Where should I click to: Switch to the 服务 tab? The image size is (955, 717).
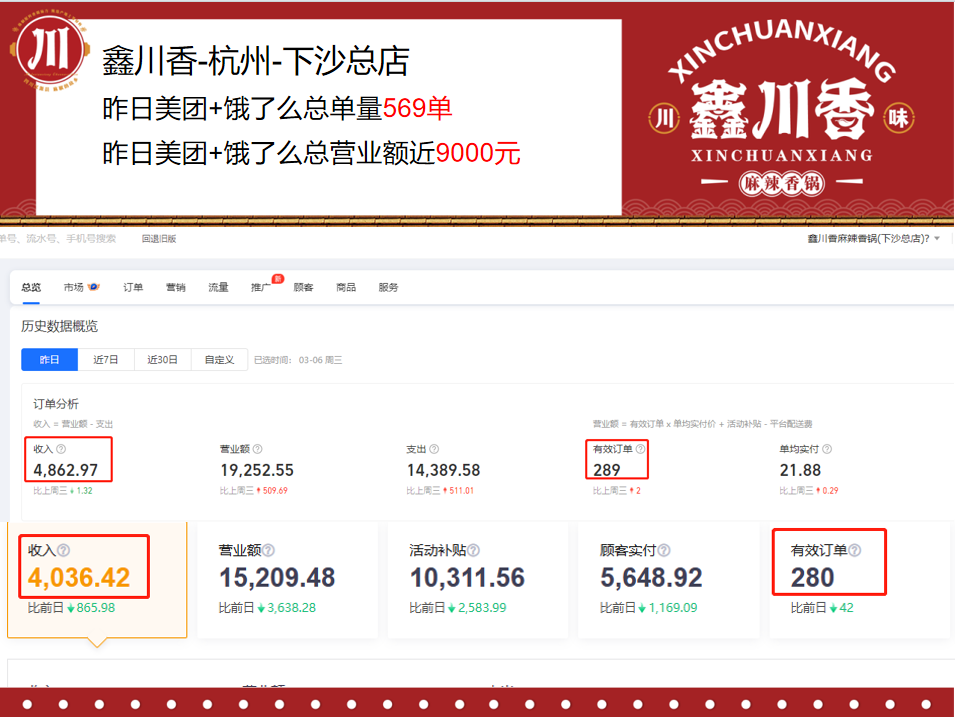[389, 288]
